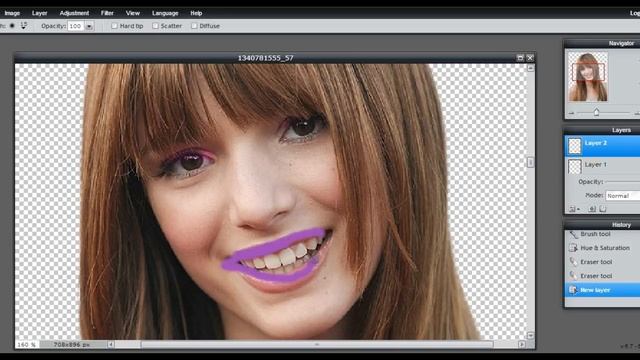Select Layer 2 in Layers panel

602,146
